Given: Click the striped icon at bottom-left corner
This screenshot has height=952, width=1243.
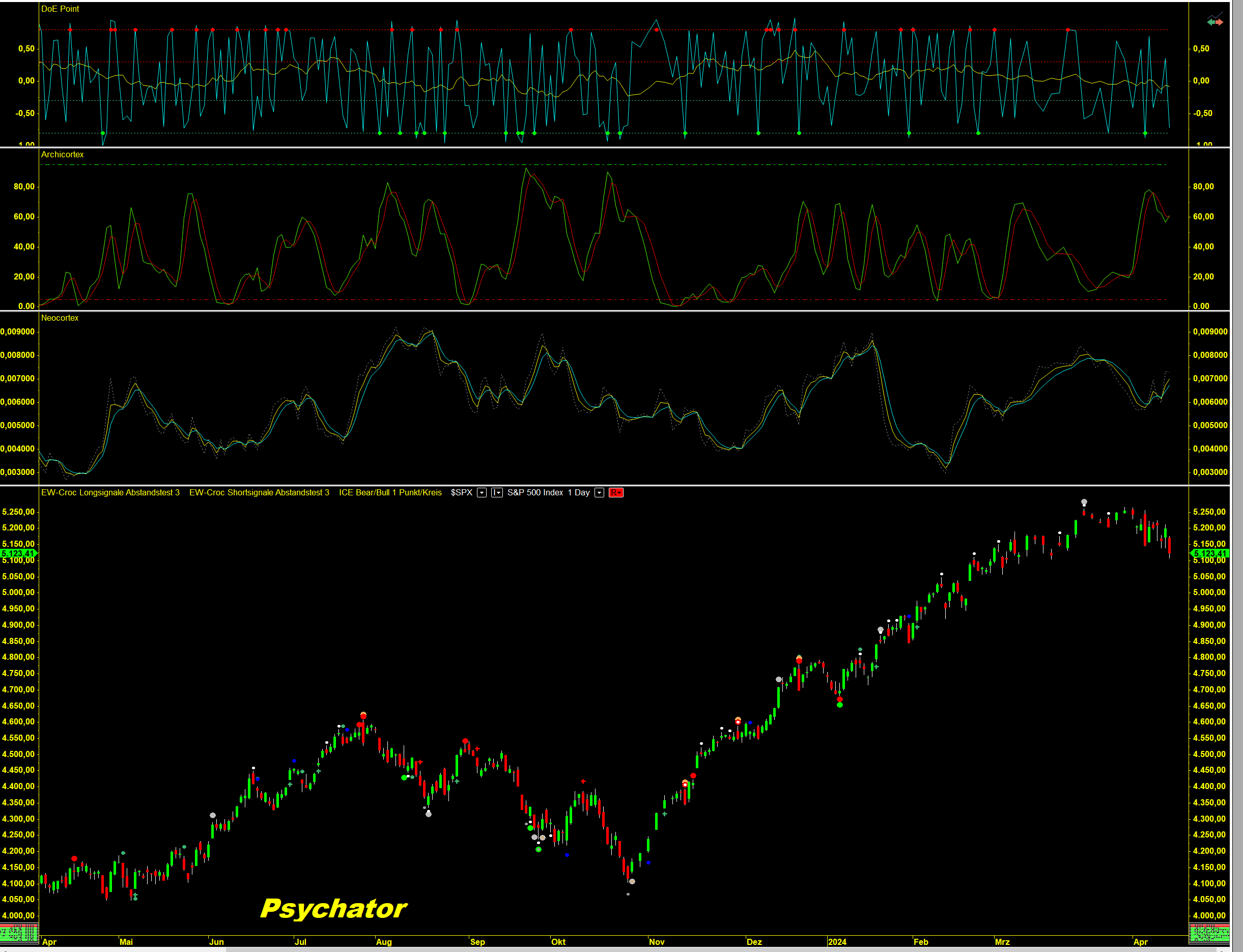Looking at the screenshot, I should [19, 933].
